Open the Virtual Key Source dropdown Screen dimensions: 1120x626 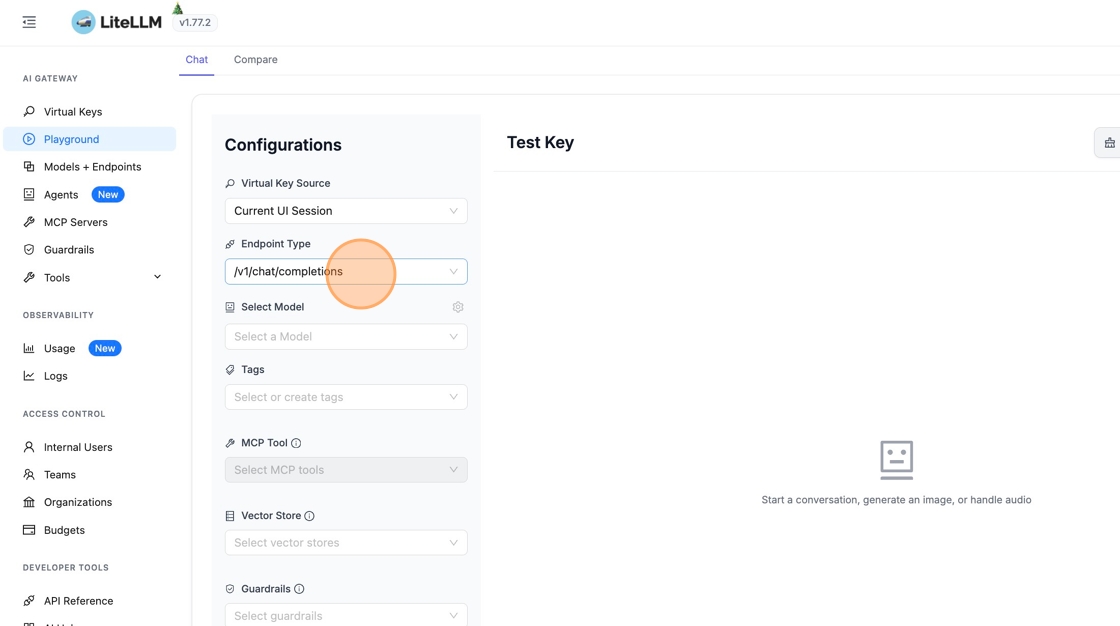tap(346, 211)
